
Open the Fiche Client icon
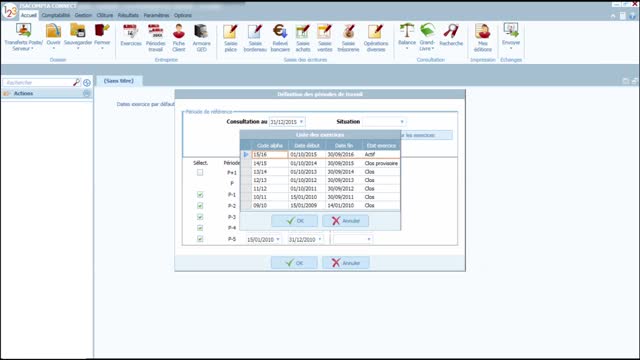point(178,31)
